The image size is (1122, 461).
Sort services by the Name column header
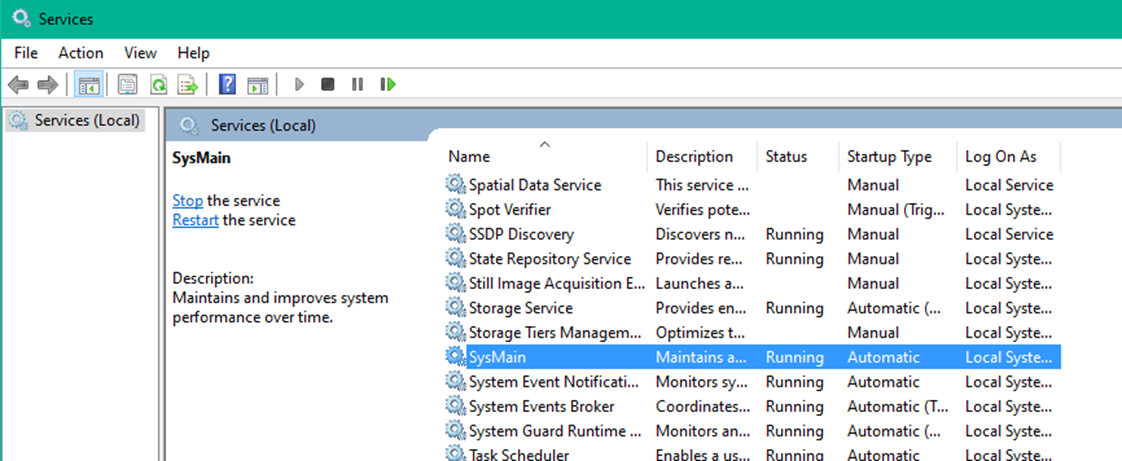pos(469,157)
